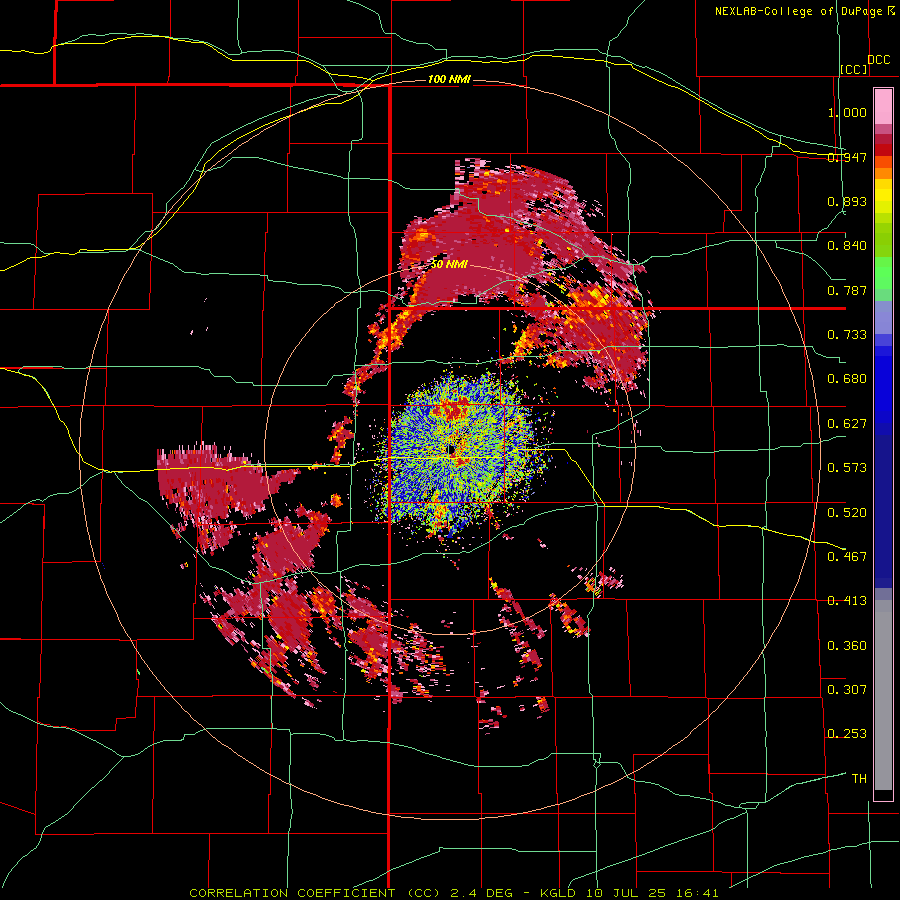900x900 pixels.
Task: Click the Correlation Coefficient caption at bottom
Action: (x=453, y=893)
